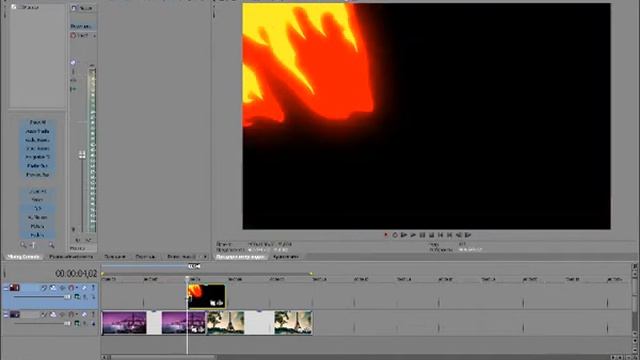Screen dimensions: 640x360
Task: Click round automation icon above master meter
Action: (73, 62)
